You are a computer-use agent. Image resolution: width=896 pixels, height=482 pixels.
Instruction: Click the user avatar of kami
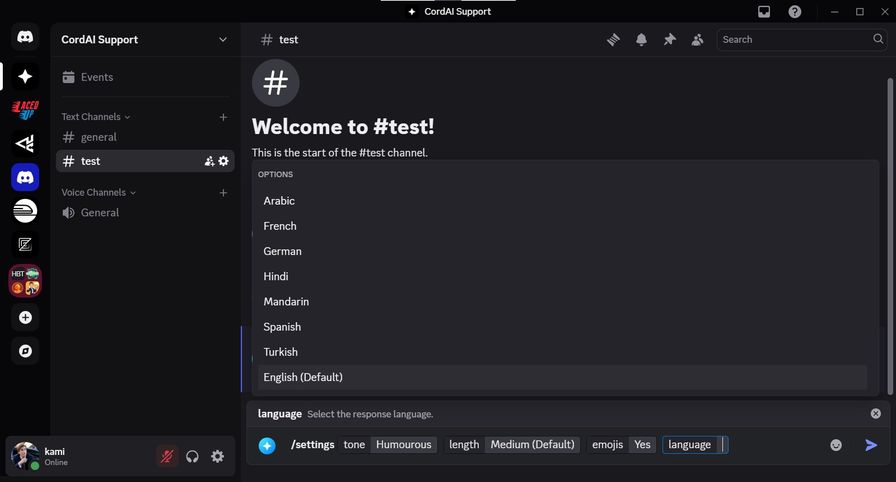[25, 456]
